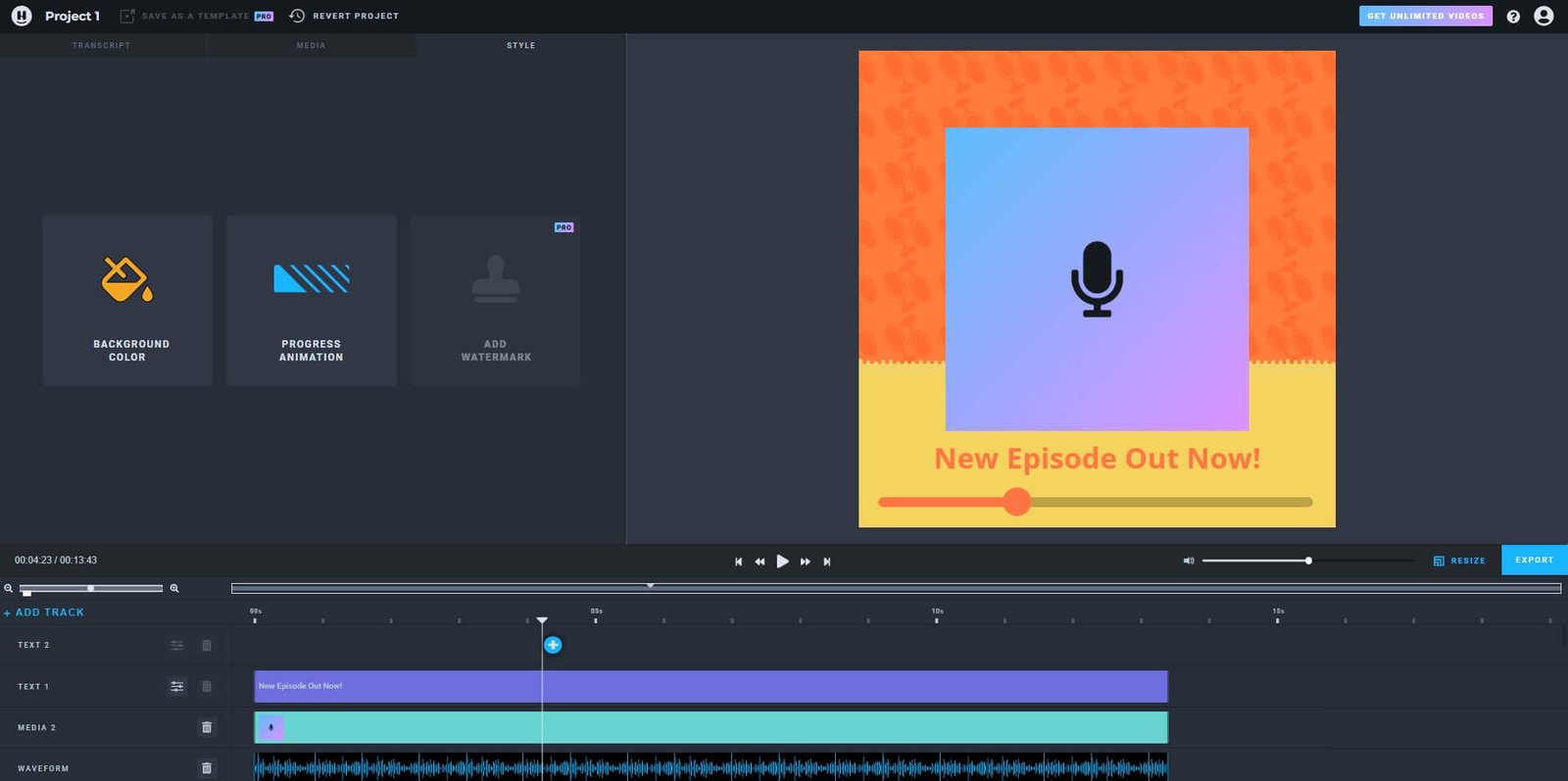The height and width of the screenshot is (781, 1568).
Task: Click the Revert Project history icon
Action: click(297, 16)
